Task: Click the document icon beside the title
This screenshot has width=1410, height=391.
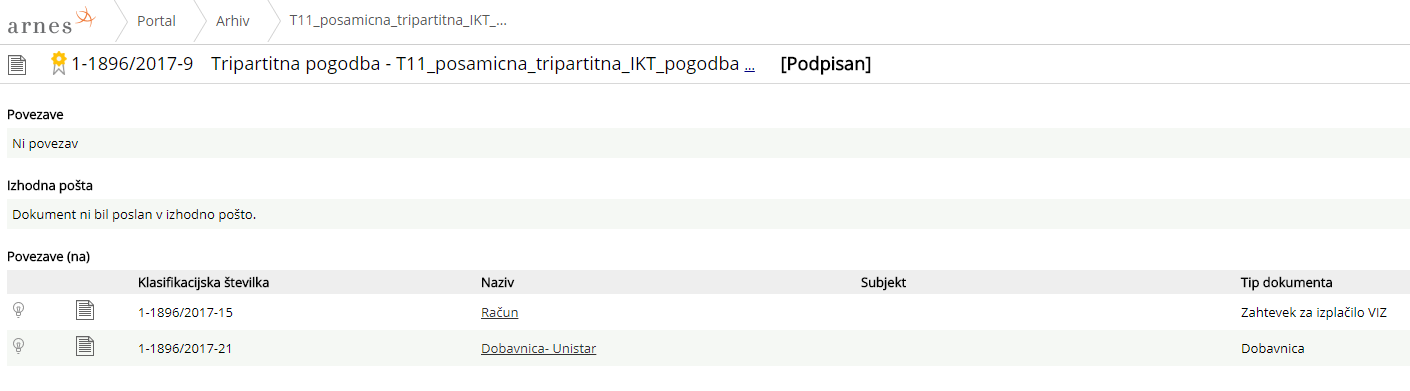Action: (x=16, y=65)
